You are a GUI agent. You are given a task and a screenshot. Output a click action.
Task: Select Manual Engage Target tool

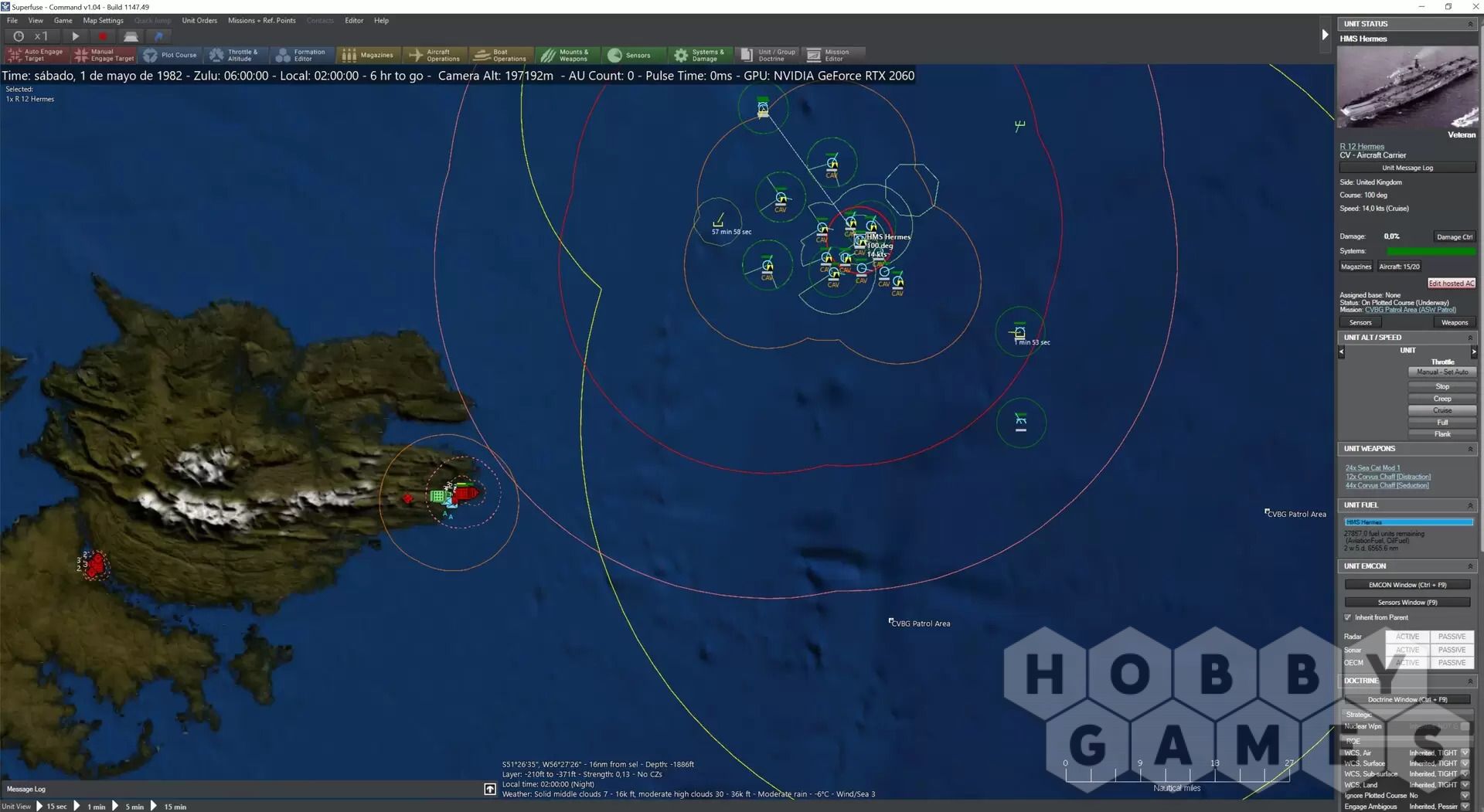click(104, 55)
